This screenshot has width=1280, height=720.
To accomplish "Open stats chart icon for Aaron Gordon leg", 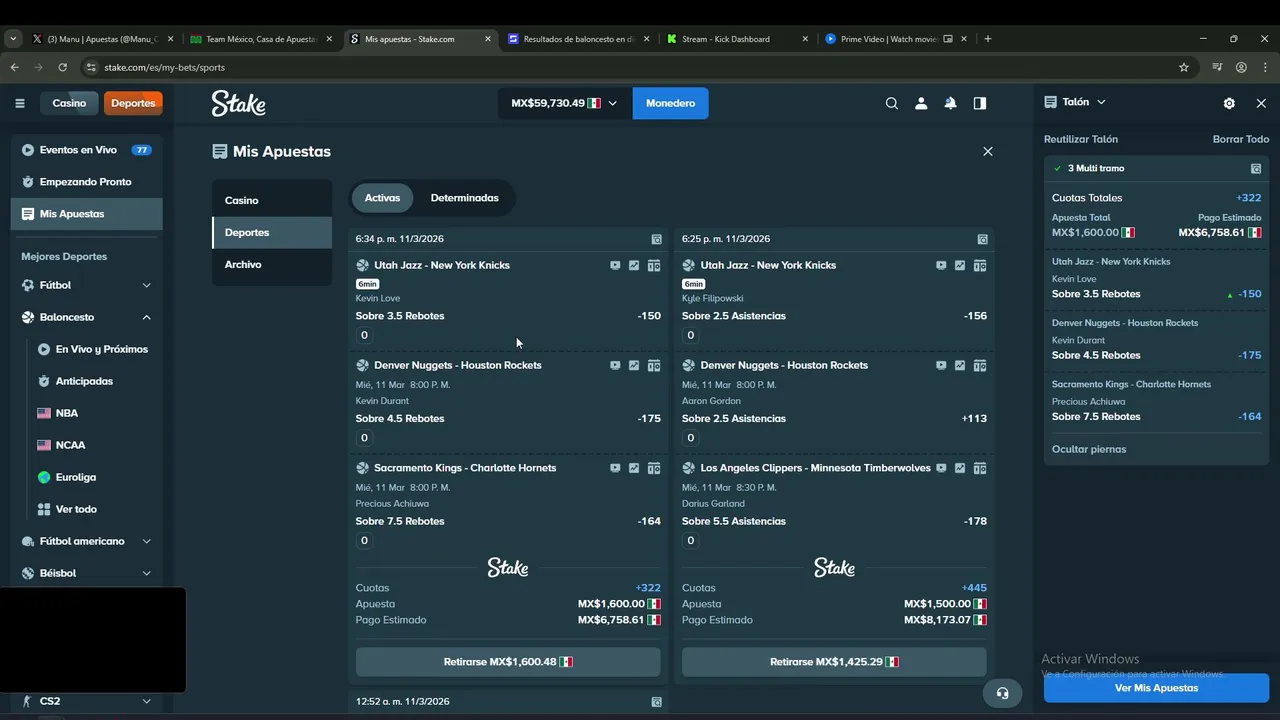I will click(x=960, y=365).
